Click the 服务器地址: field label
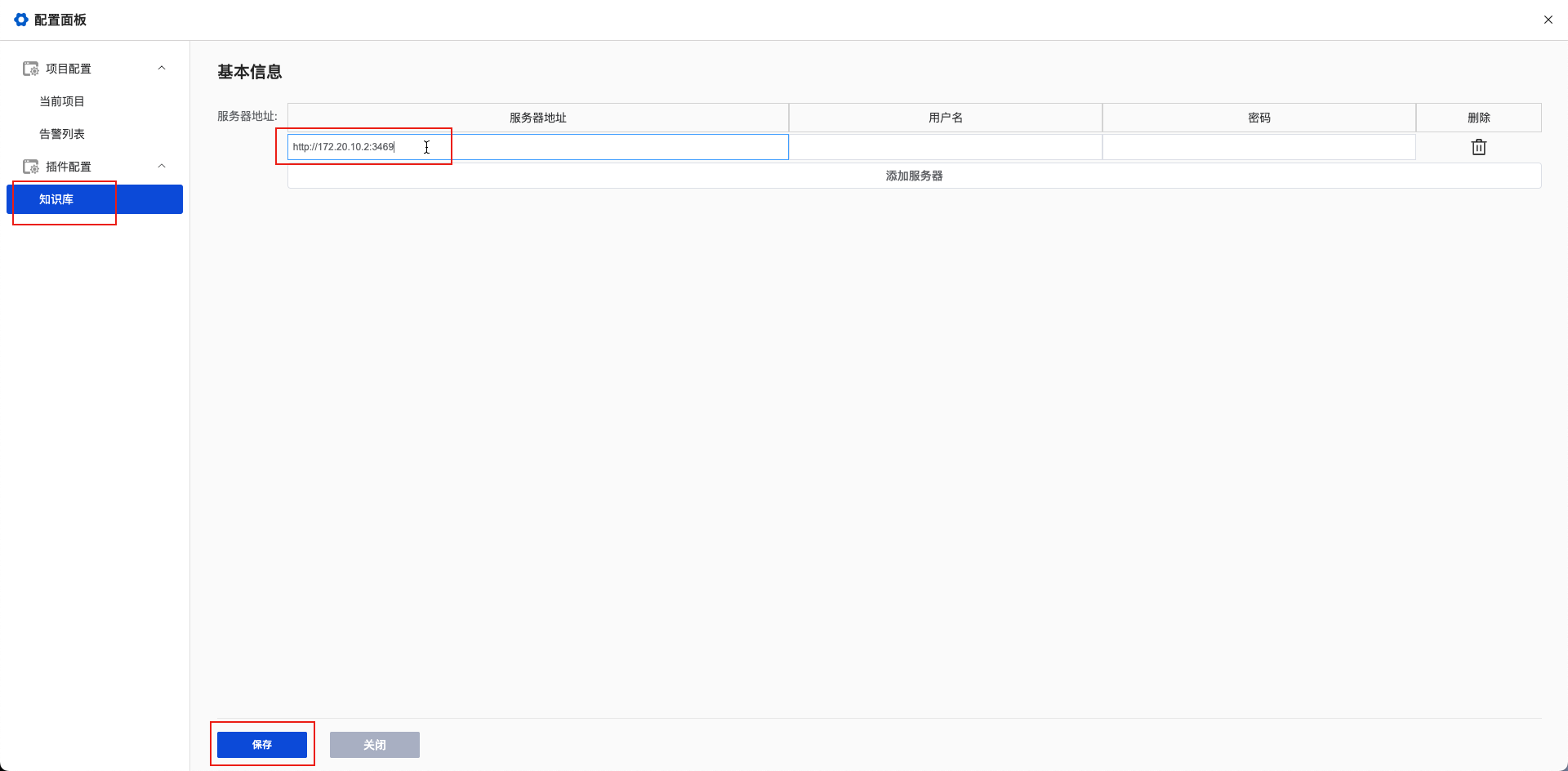The height and width of the screenshot is (771, 1568). click(247, 116)
